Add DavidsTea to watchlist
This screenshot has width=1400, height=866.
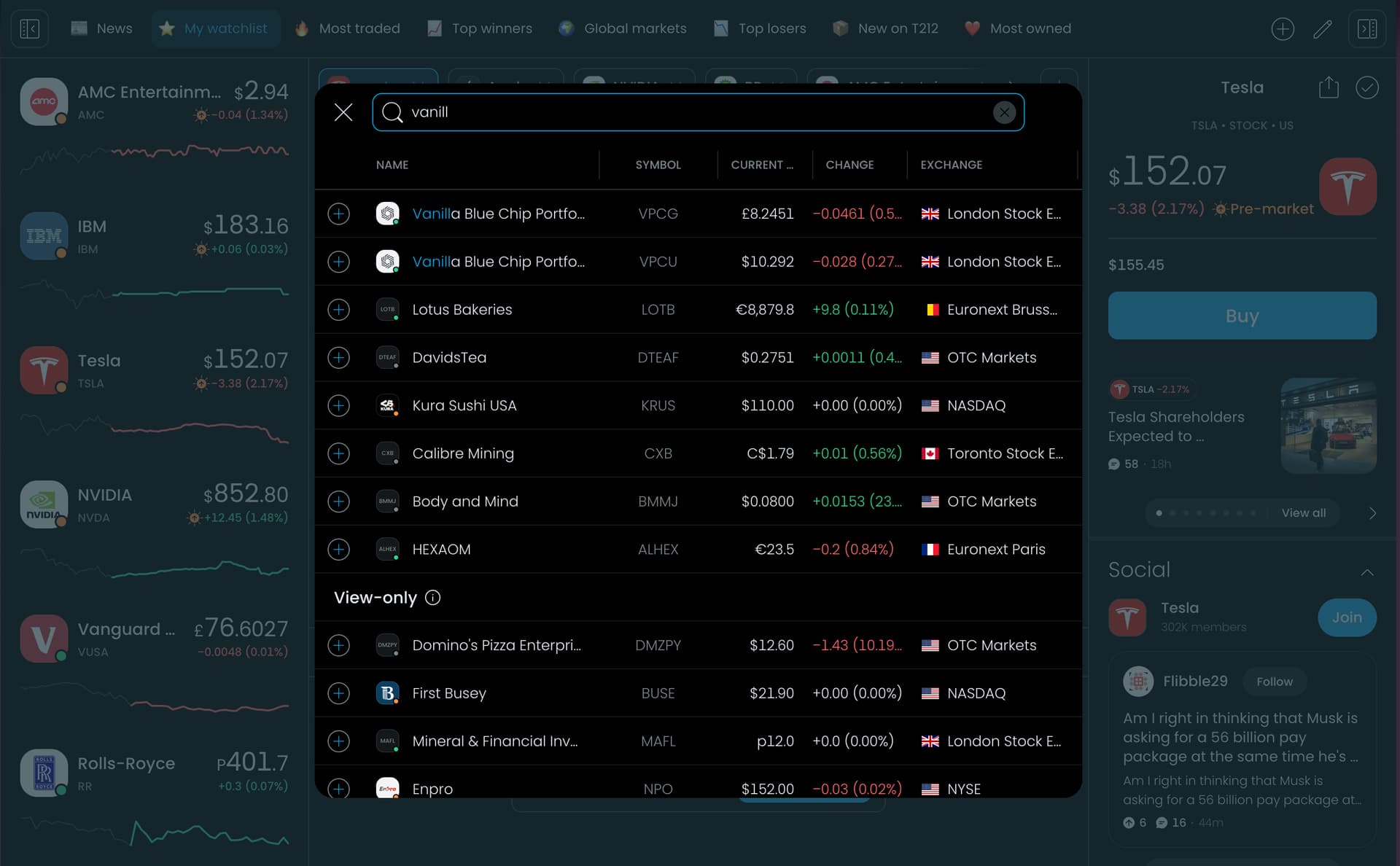(x=338, y=358)
